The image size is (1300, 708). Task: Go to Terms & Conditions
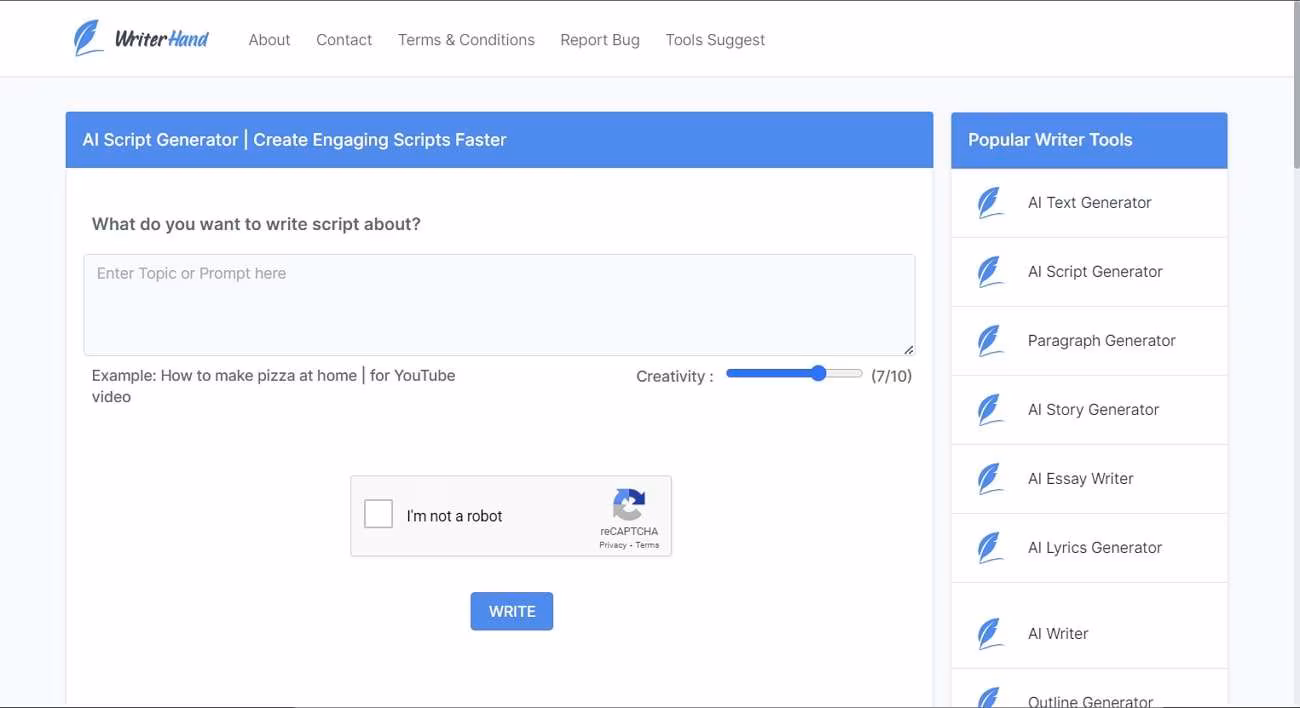466,40
